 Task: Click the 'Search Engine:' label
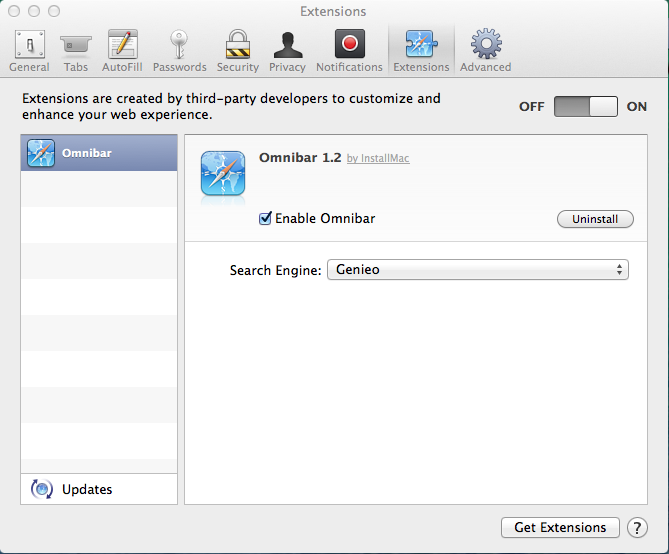point(275,271)
